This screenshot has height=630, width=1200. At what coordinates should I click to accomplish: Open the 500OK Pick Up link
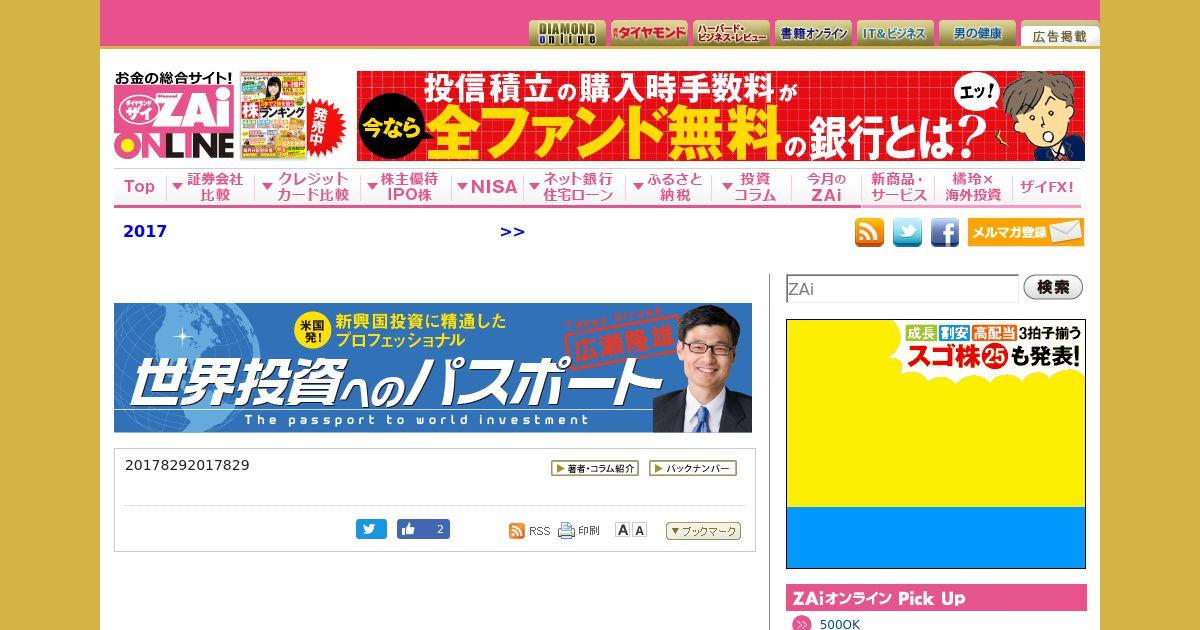[839, 624]
